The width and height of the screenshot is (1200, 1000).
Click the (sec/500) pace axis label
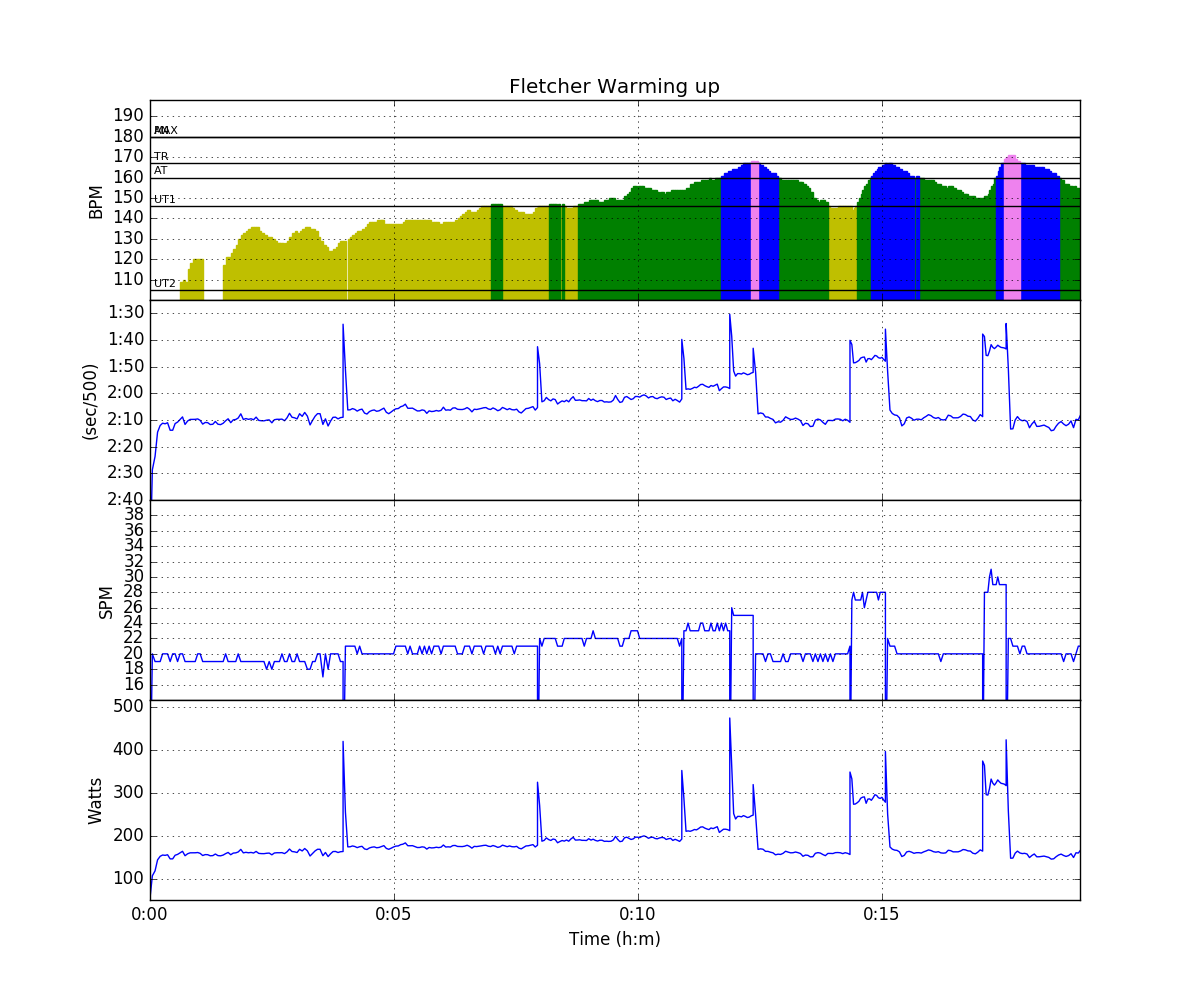(x=90, y=401)
